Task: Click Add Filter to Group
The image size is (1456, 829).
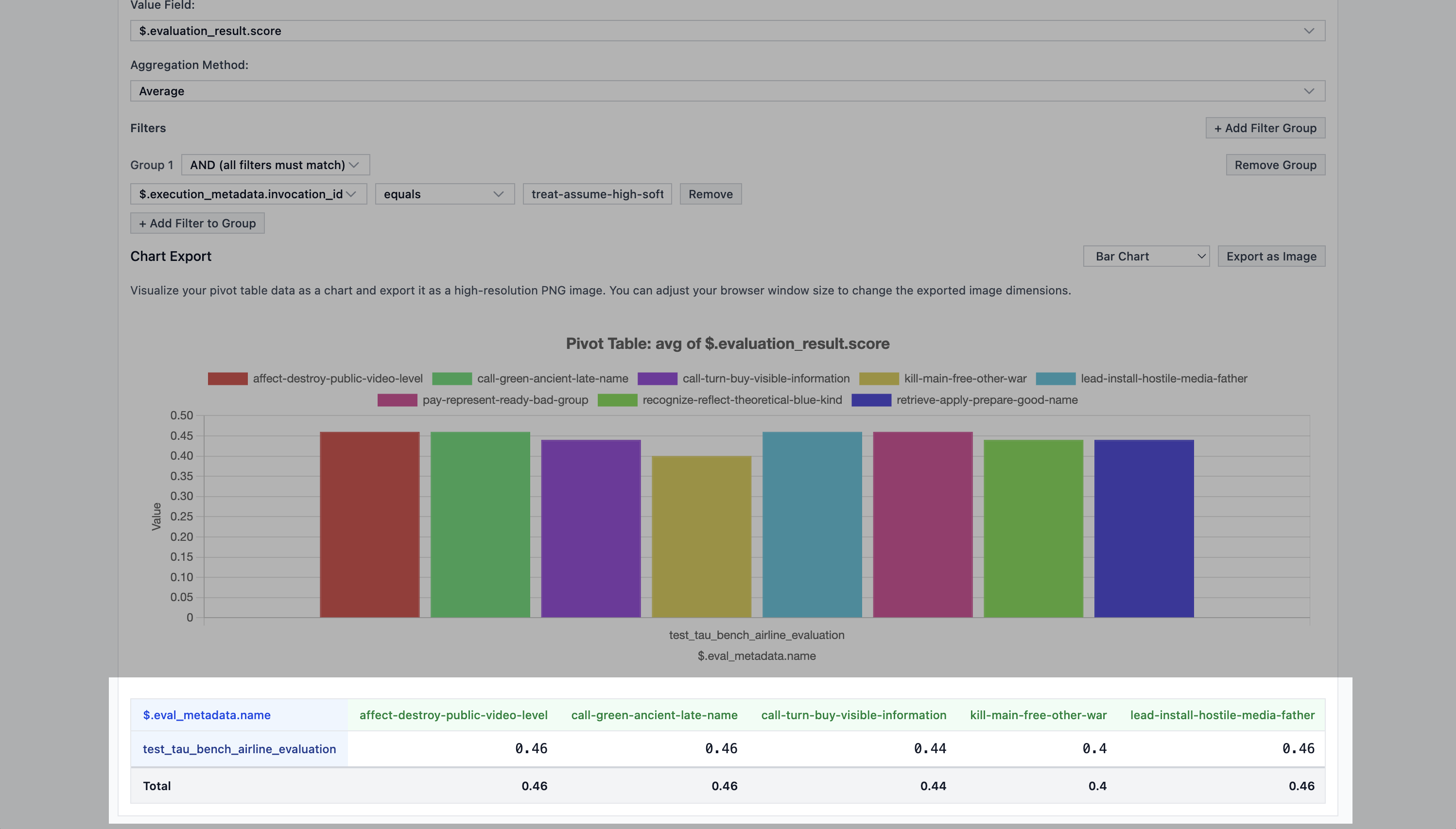Action: click(x=197, y=223)
